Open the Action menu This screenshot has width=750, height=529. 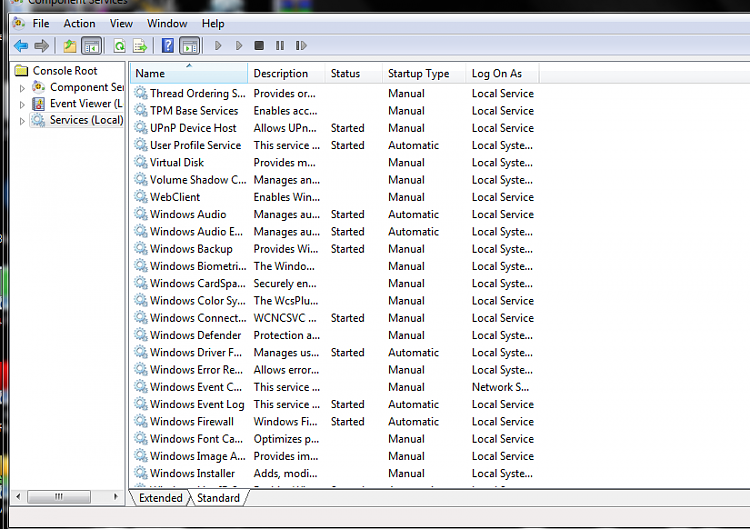click(79, 23)
